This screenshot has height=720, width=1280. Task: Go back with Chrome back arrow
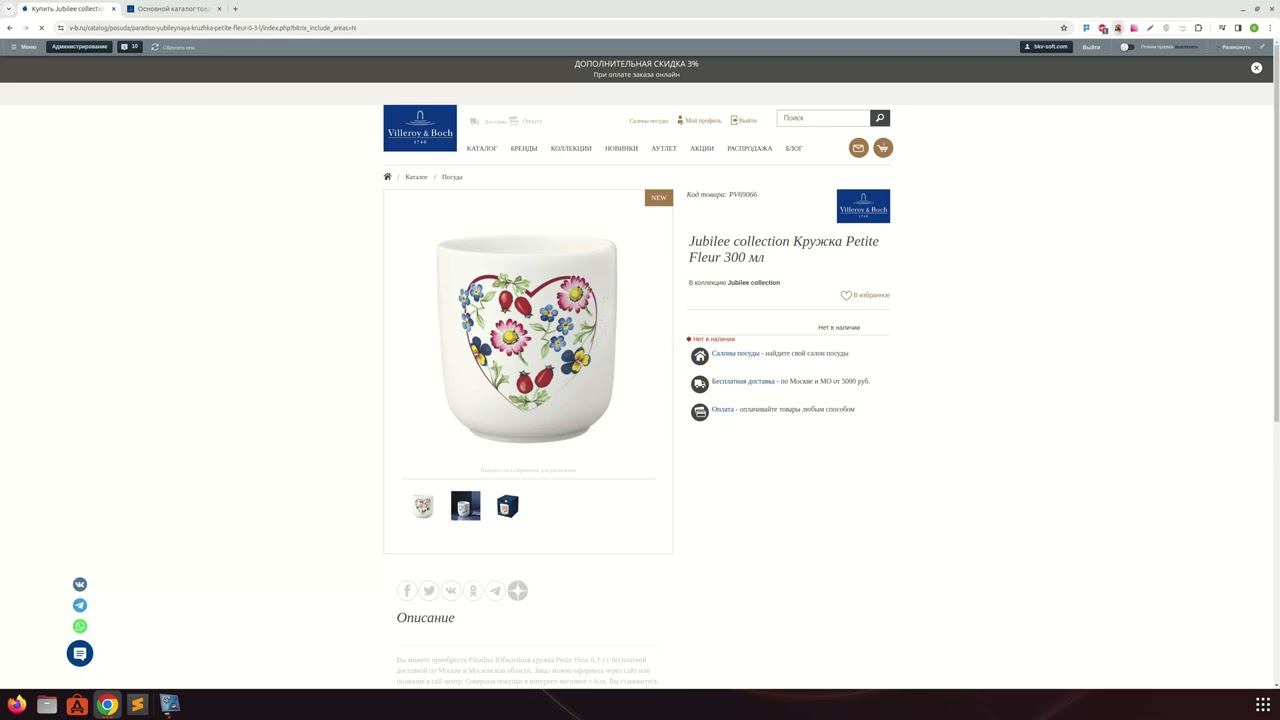pos(10,28)
